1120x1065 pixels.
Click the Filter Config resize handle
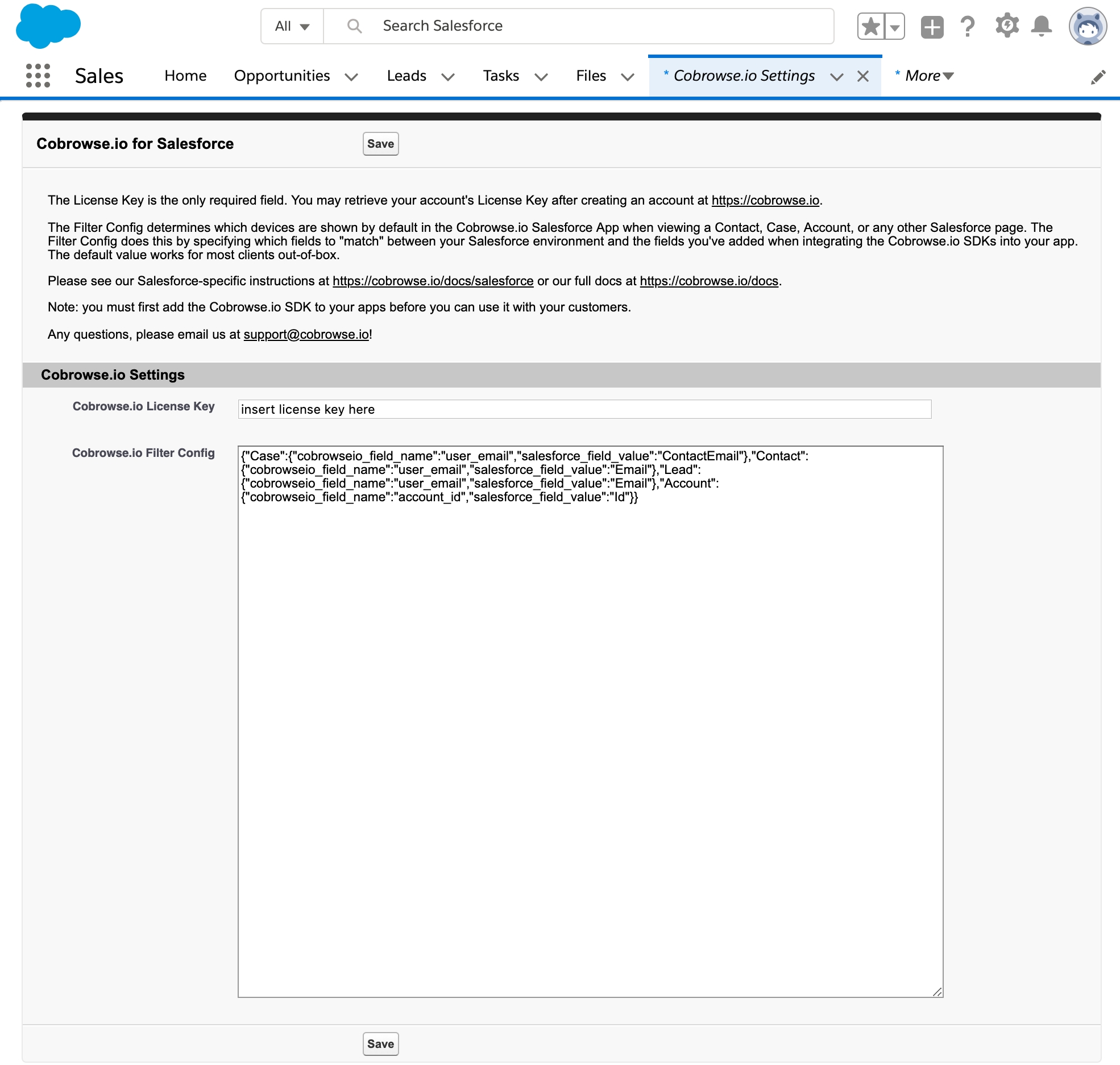point(937,992)
